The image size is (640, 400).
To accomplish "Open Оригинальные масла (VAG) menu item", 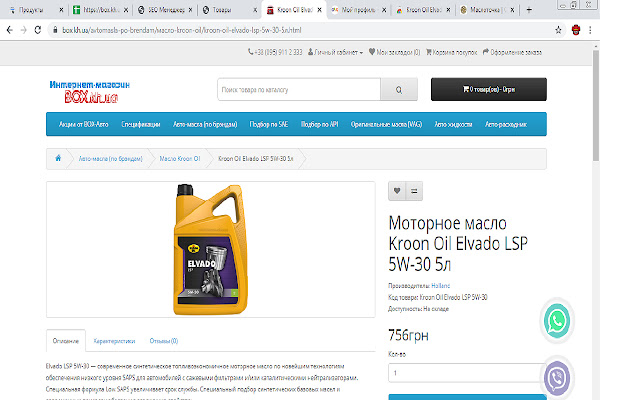I will [386, 124].
